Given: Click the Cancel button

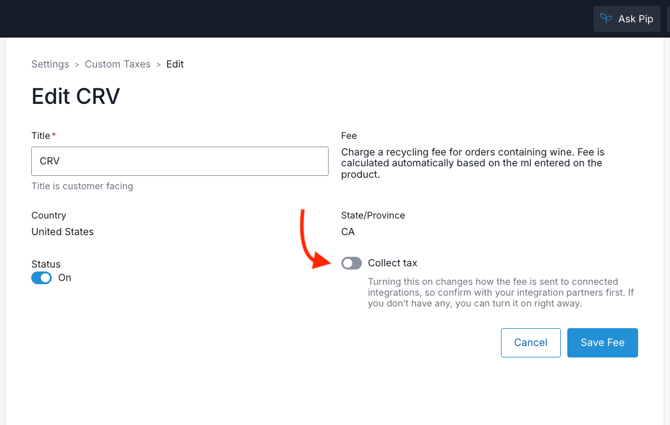Looking at the screenshot, I should (531, 343).
